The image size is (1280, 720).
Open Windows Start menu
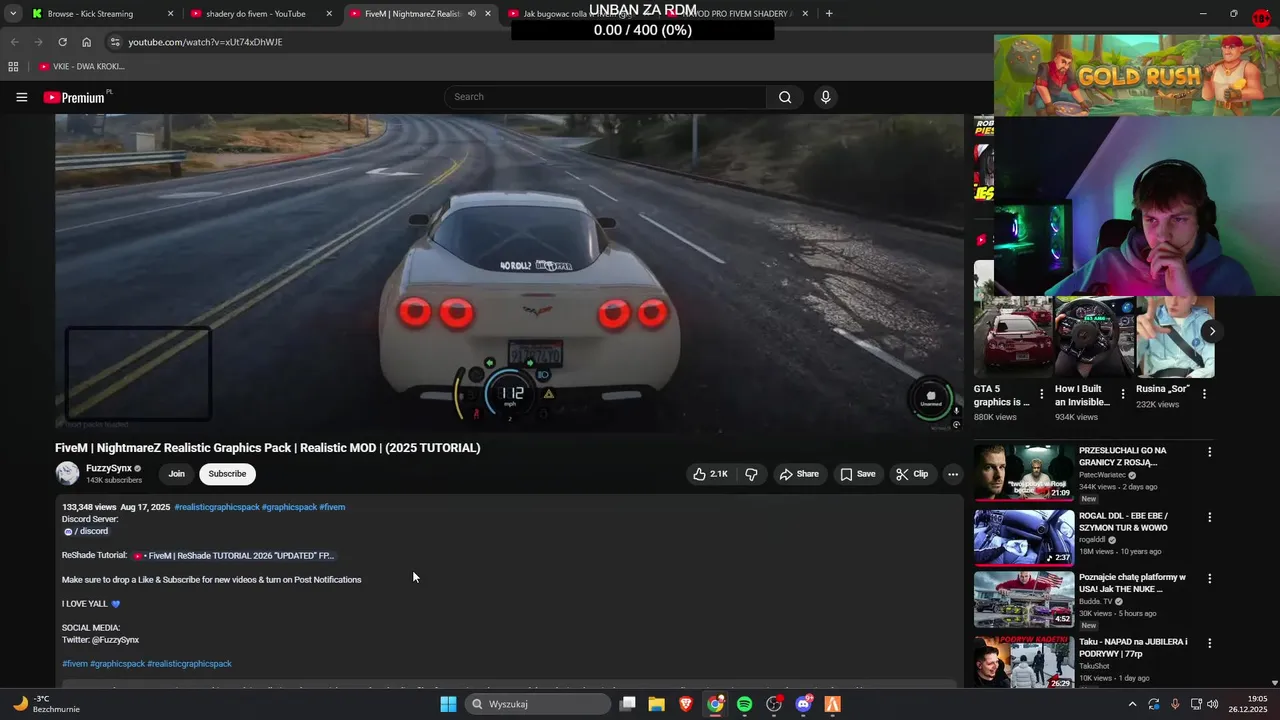click(x=448, y=704)
